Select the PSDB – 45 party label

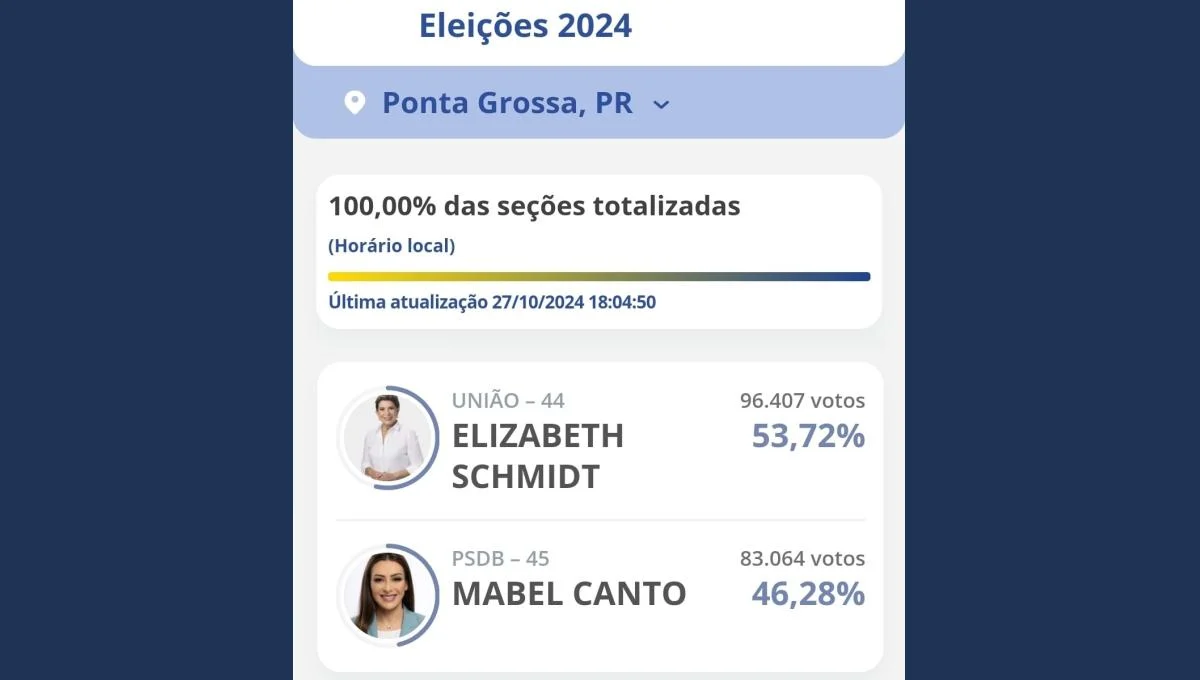pos(500,559)
